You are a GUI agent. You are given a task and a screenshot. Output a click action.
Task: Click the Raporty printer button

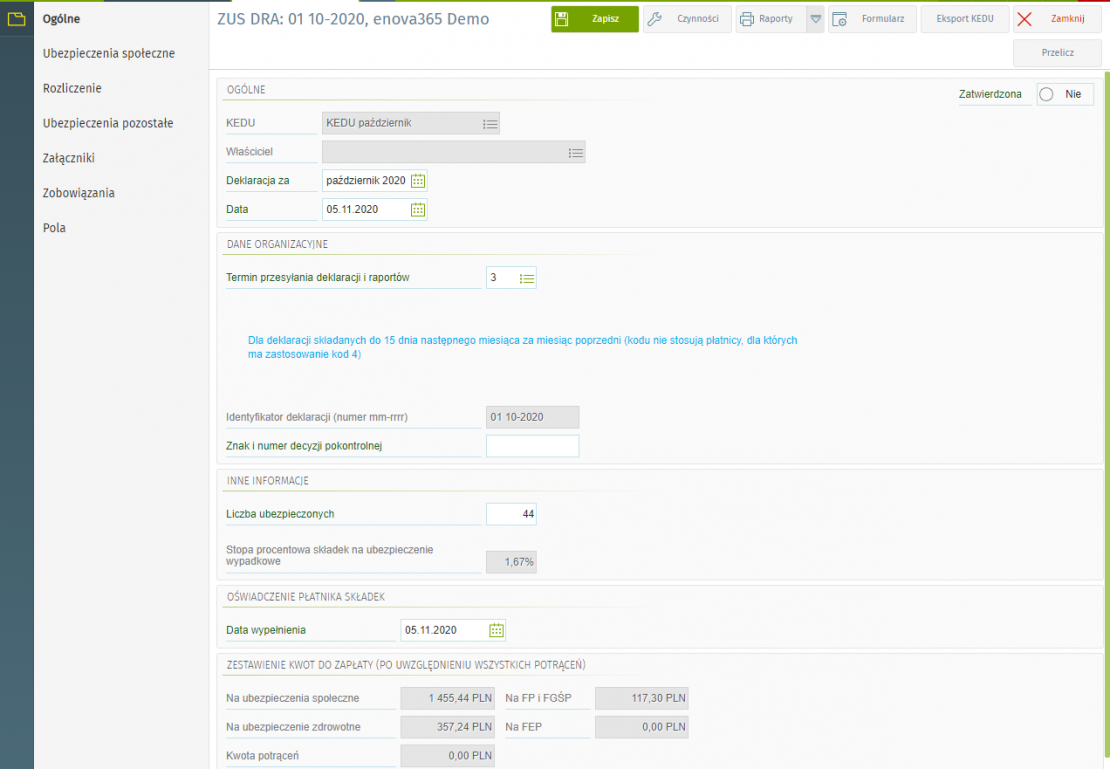coord(768,19)
